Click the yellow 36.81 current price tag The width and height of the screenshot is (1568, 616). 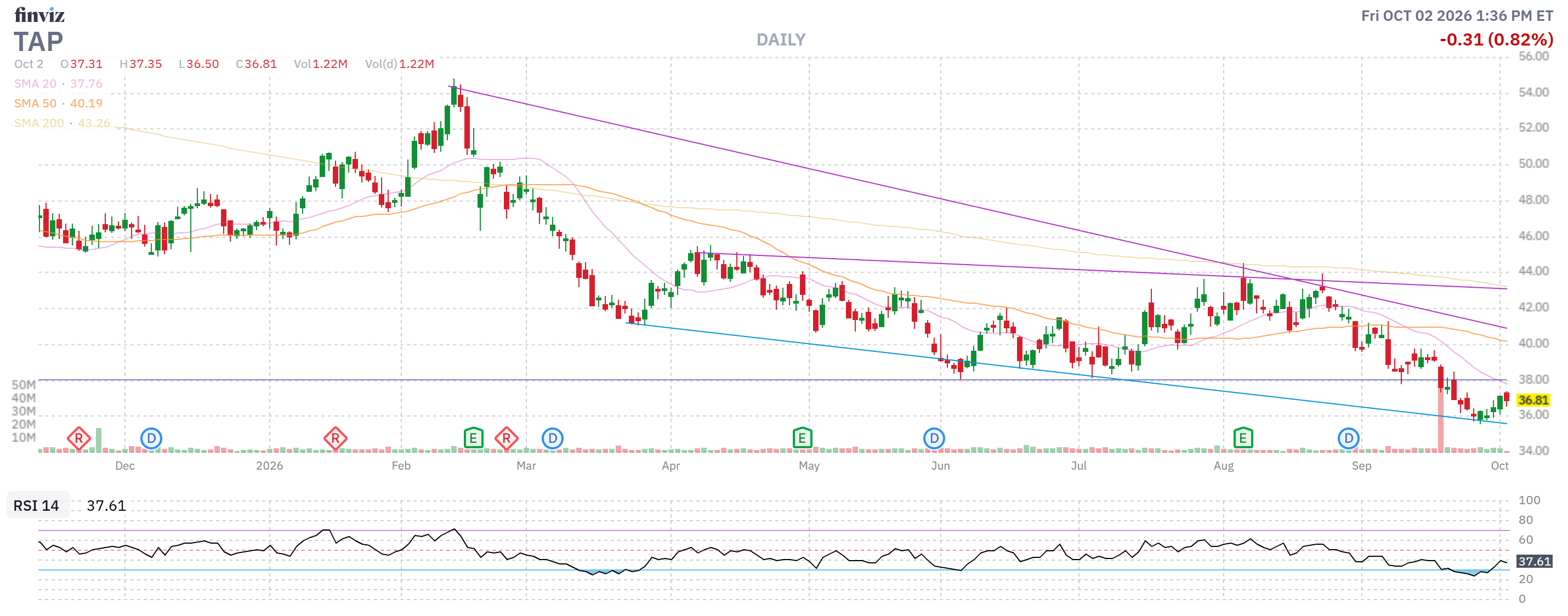pyautogui.click(x=1533, y=400)
